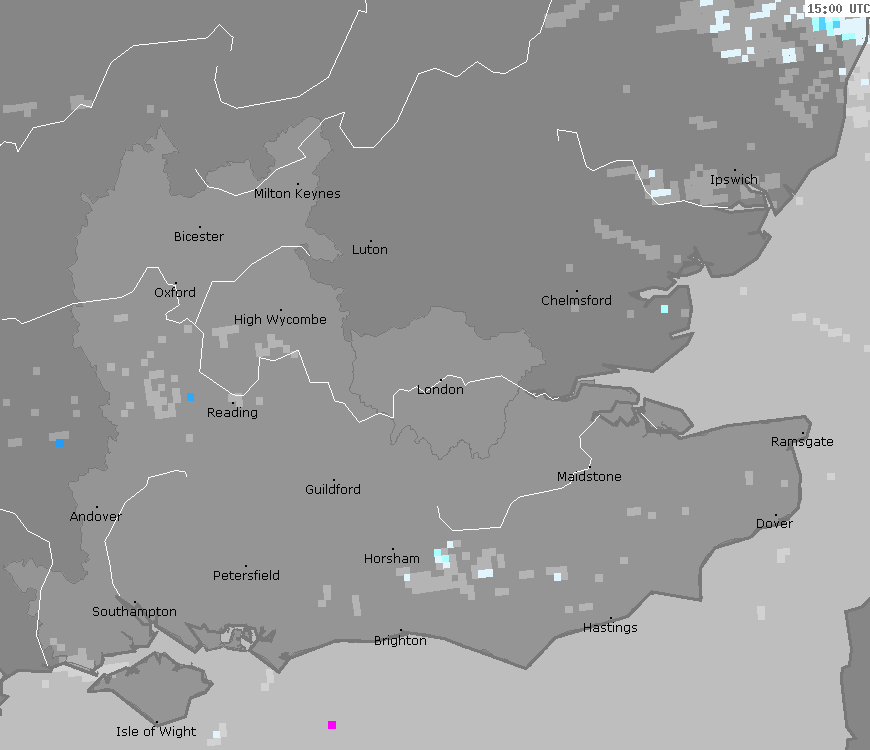Click the Southampton city label
Viewport: 870px width, 750px height.
click(134, 612)
